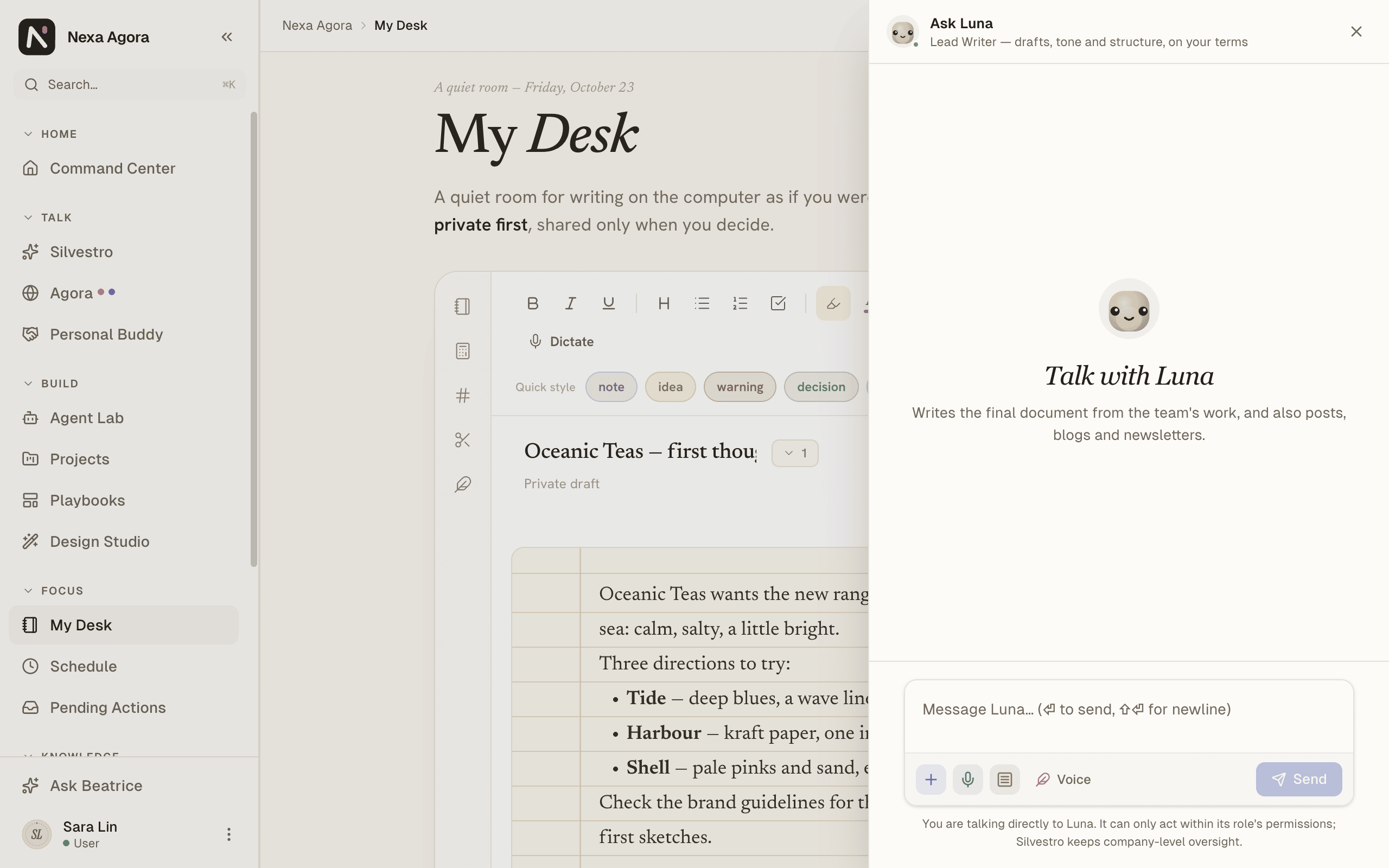Select the highlighter tool
Image resolution: width=1389 pixels, height=868 pixels.
[x=833, y=303]
